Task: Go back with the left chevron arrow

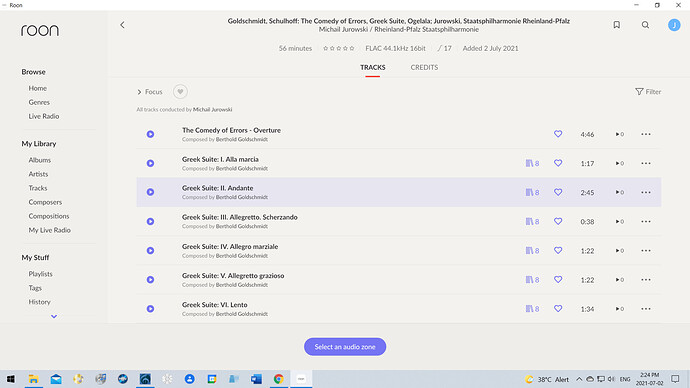Action: pyautogui.click(x=122, y=25)
